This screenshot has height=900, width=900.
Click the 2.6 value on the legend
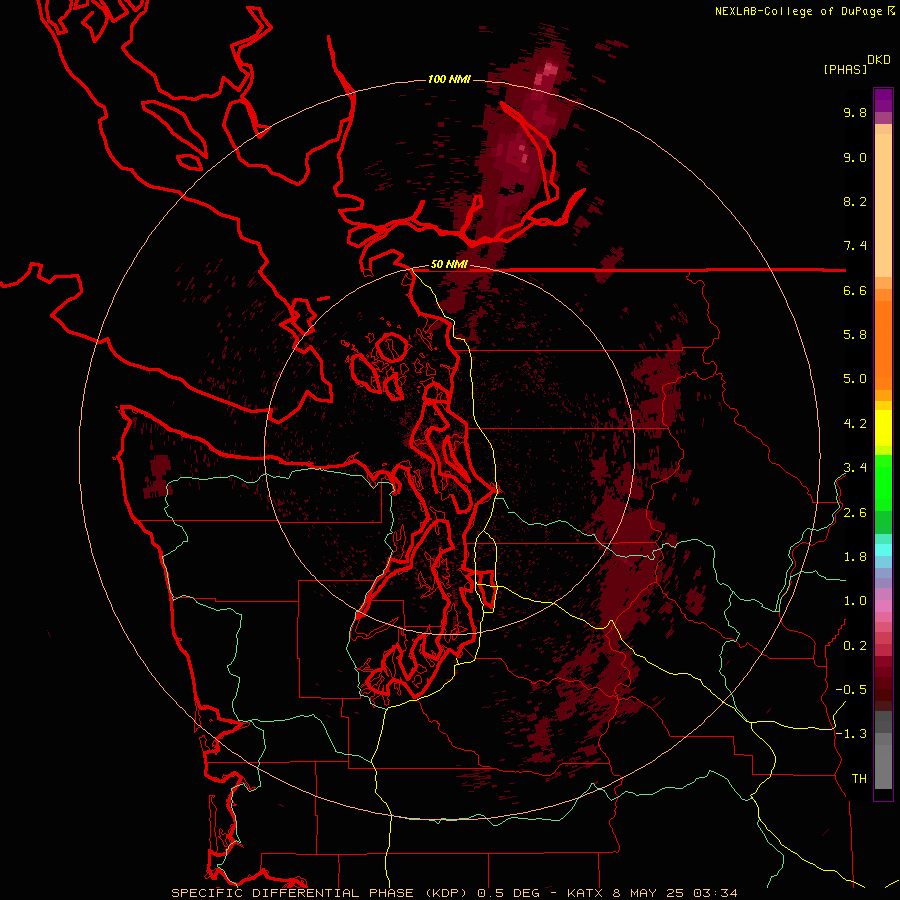point(855,513)
